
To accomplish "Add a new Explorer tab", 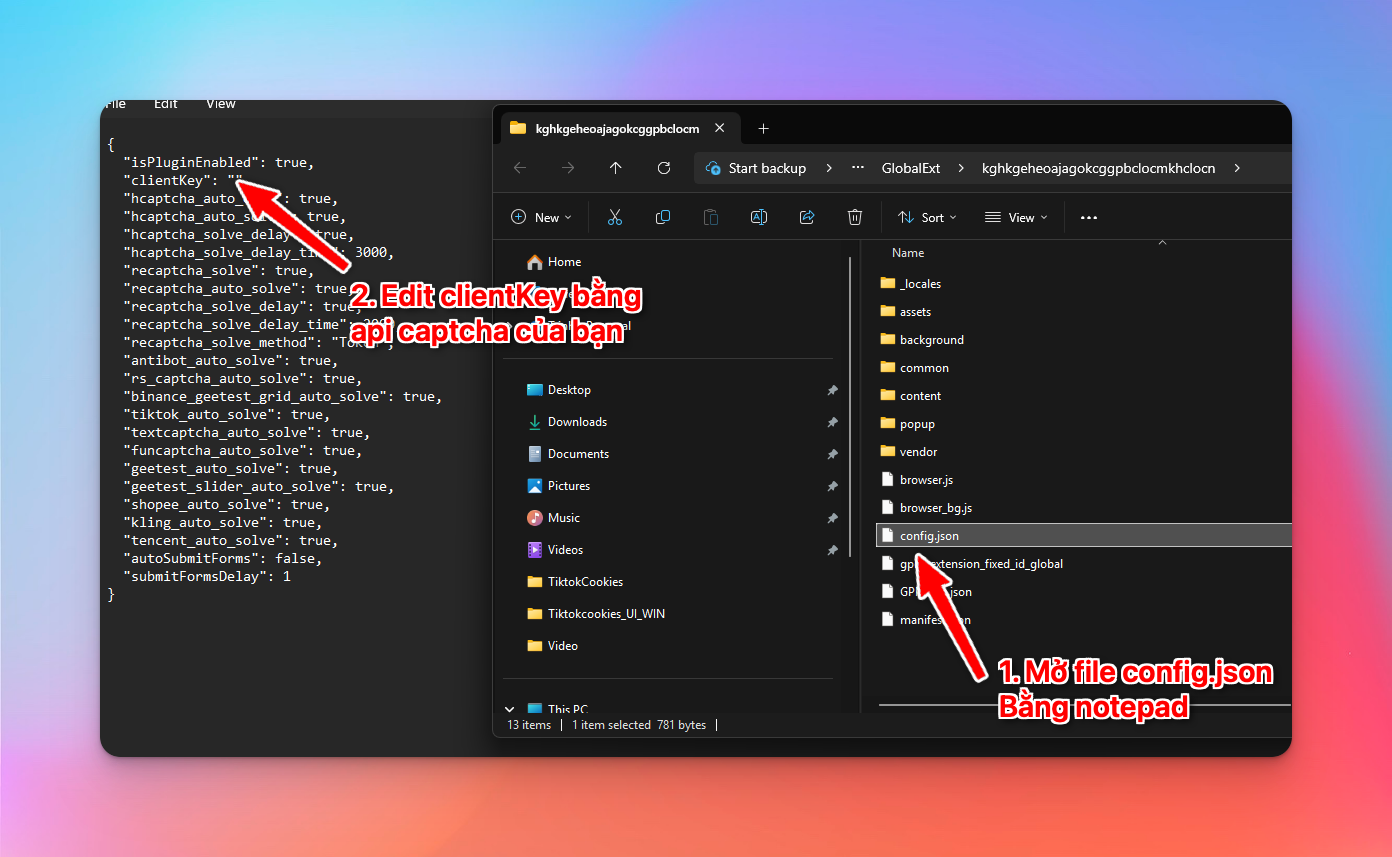I will [x=763, y=128].
